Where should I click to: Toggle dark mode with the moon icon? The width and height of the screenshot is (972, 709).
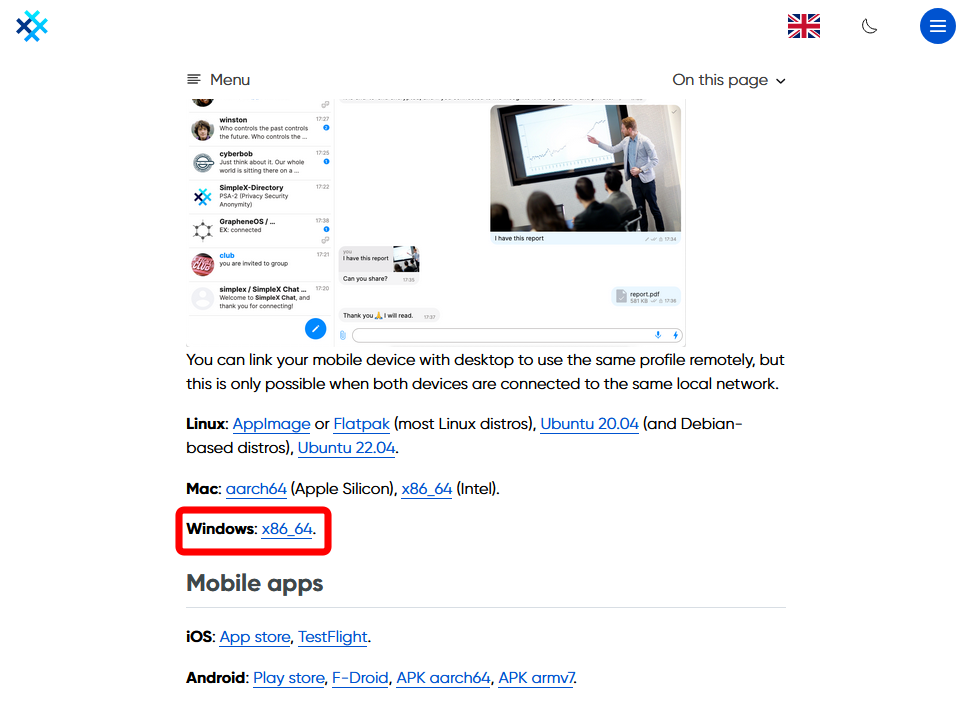click(869, 26)
